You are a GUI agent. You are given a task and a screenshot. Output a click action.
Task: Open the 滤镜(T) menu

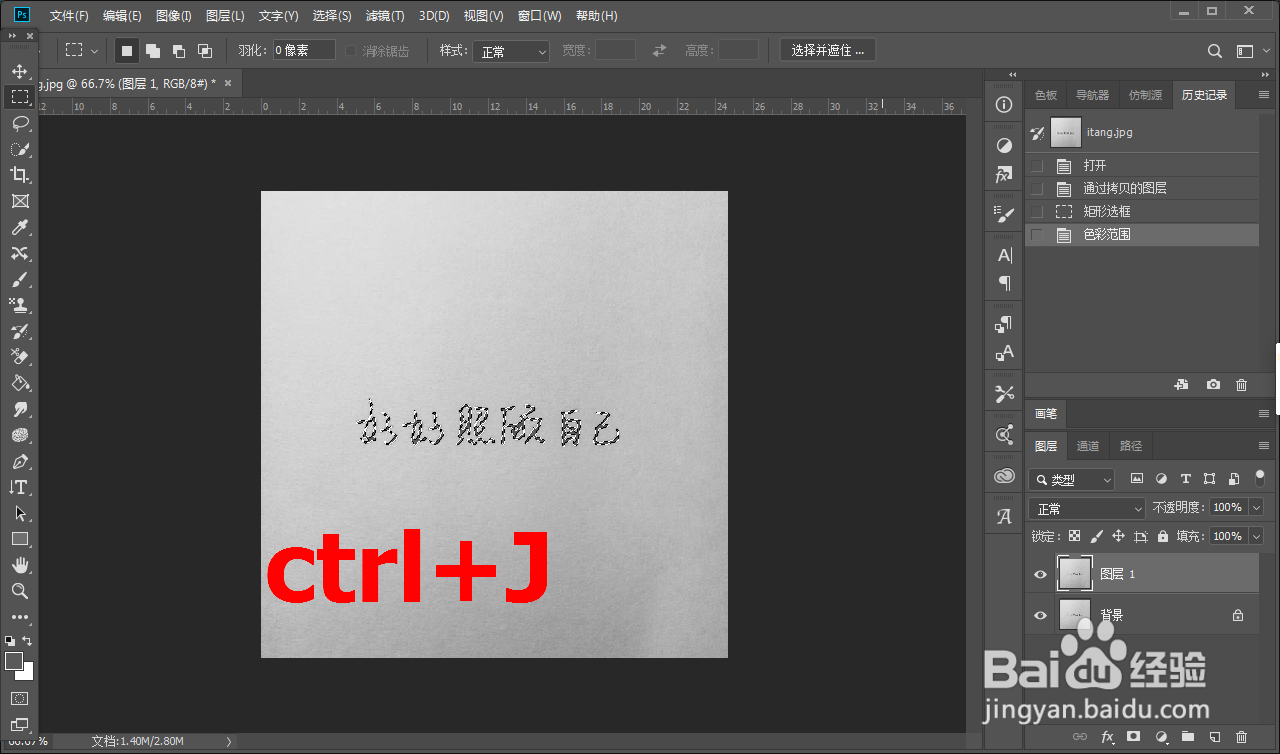tap(385, 16)
